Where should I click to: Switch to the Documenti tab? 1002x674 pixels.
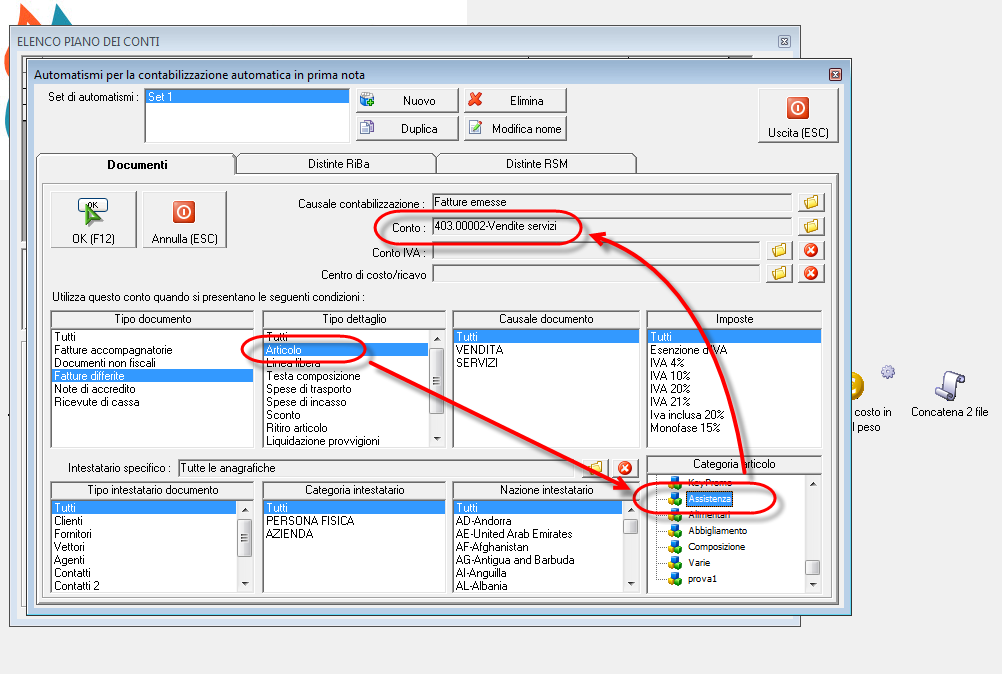coord(137,164)
